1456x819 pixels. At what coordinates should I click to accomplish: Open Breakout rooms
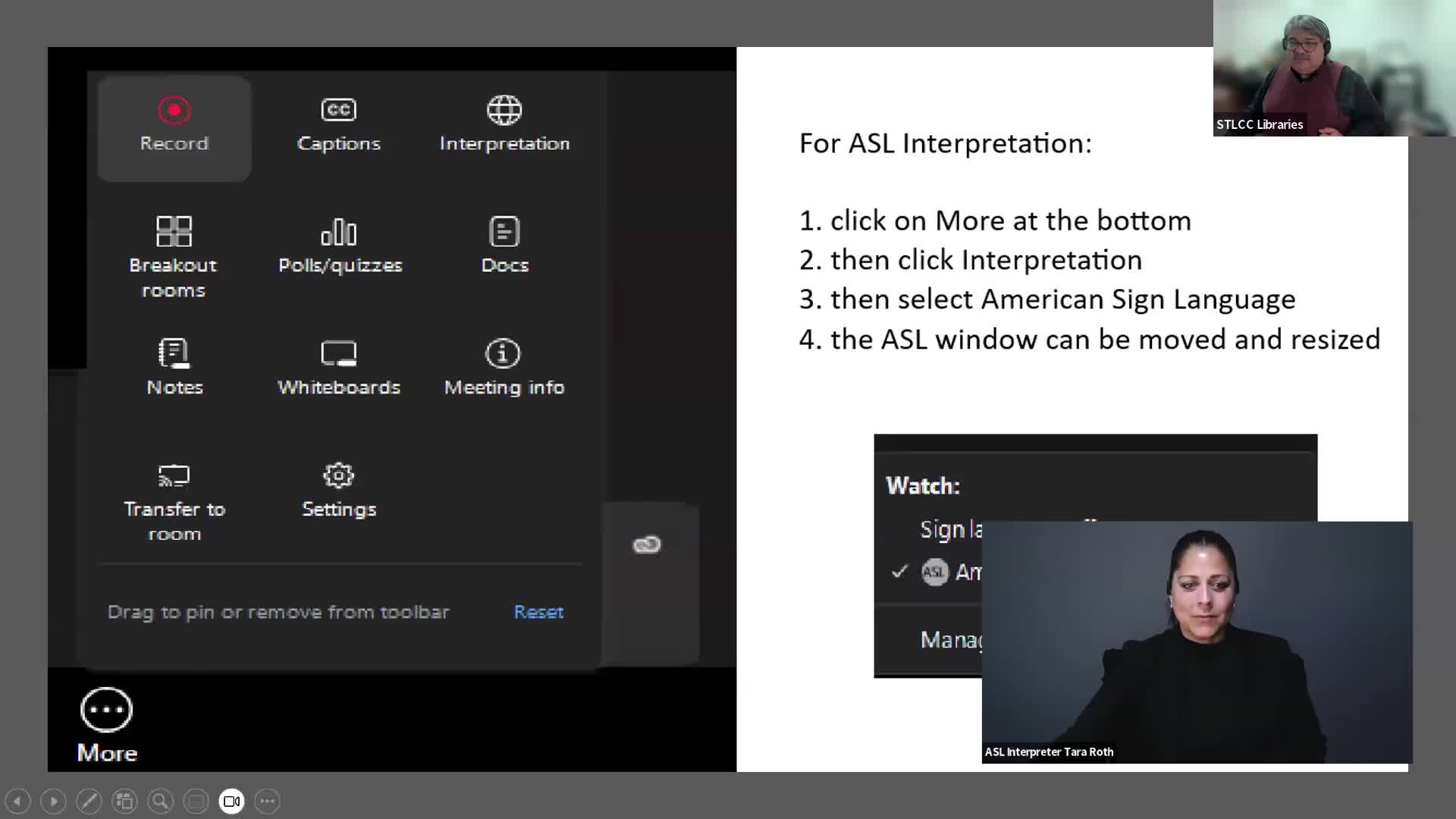pos(174,258)
